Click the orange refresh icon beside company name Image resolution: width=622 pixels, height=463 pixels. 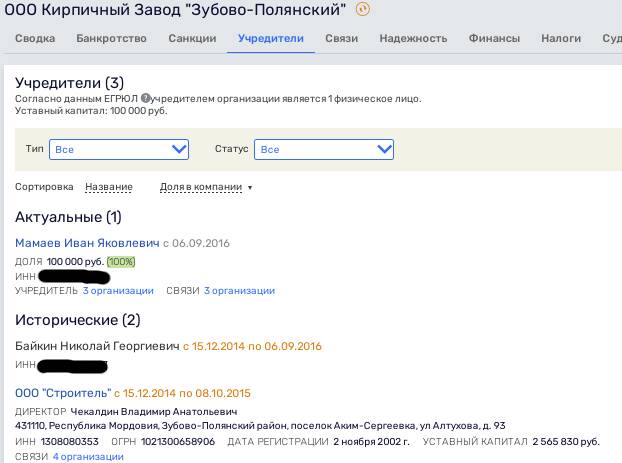[x=363, y=9]
